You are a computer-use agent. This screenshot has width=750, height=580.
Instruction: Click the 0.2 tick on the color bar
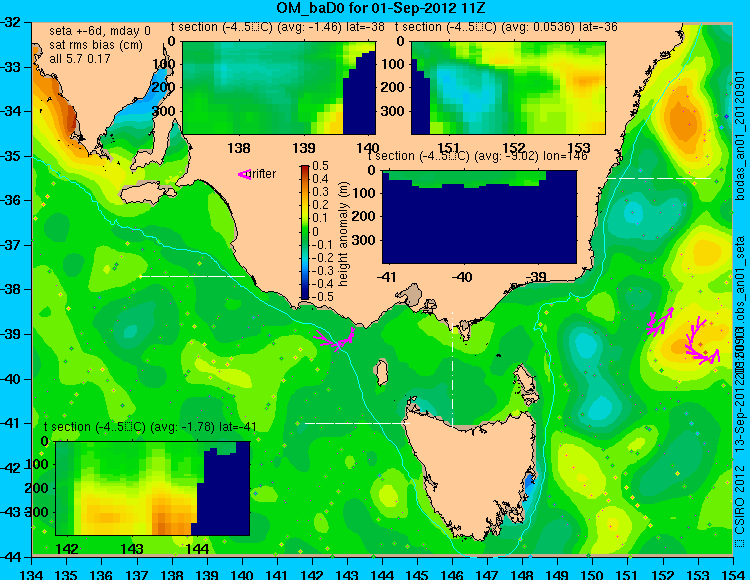click(320, 205)
